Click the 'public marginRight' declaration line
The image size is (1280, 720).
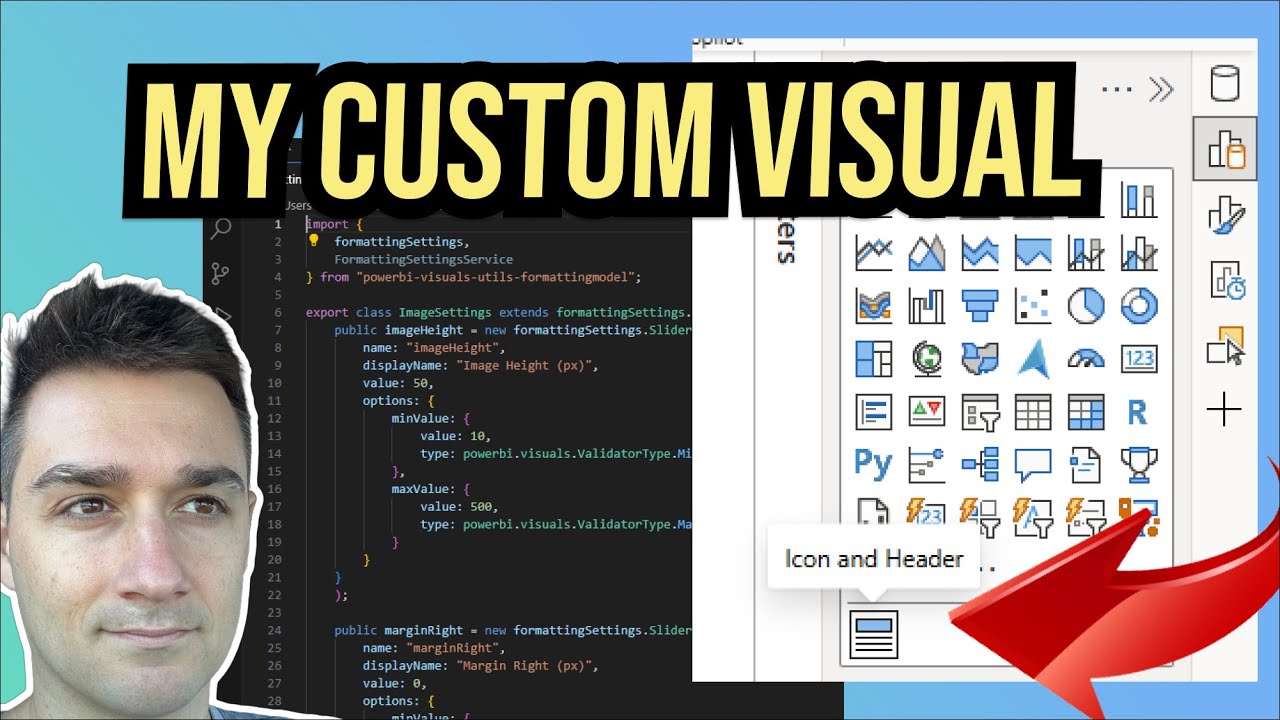click(512, 631)
